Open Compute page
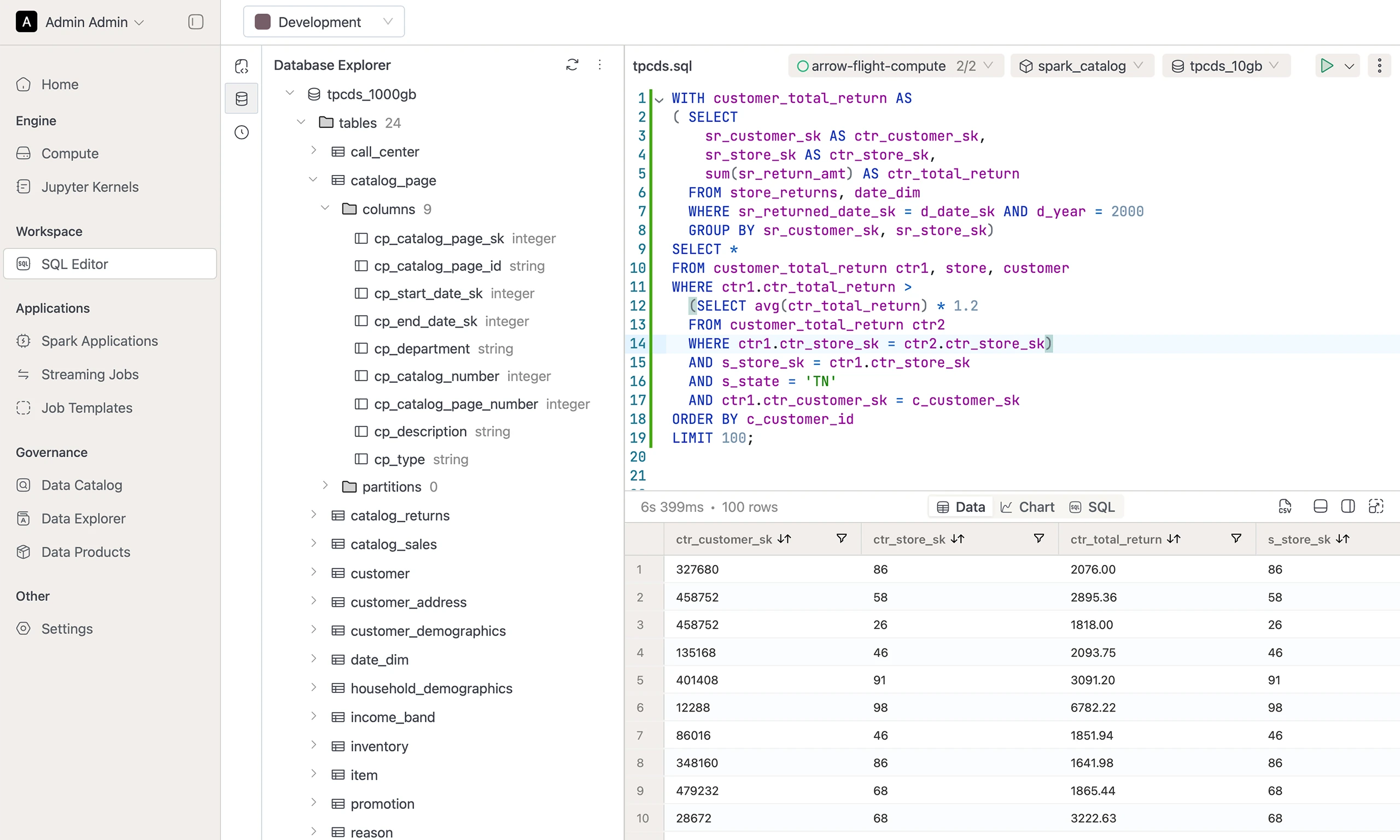Image resolution: width=1400 pixels, height=840 pixels. [x=69, y=153]
